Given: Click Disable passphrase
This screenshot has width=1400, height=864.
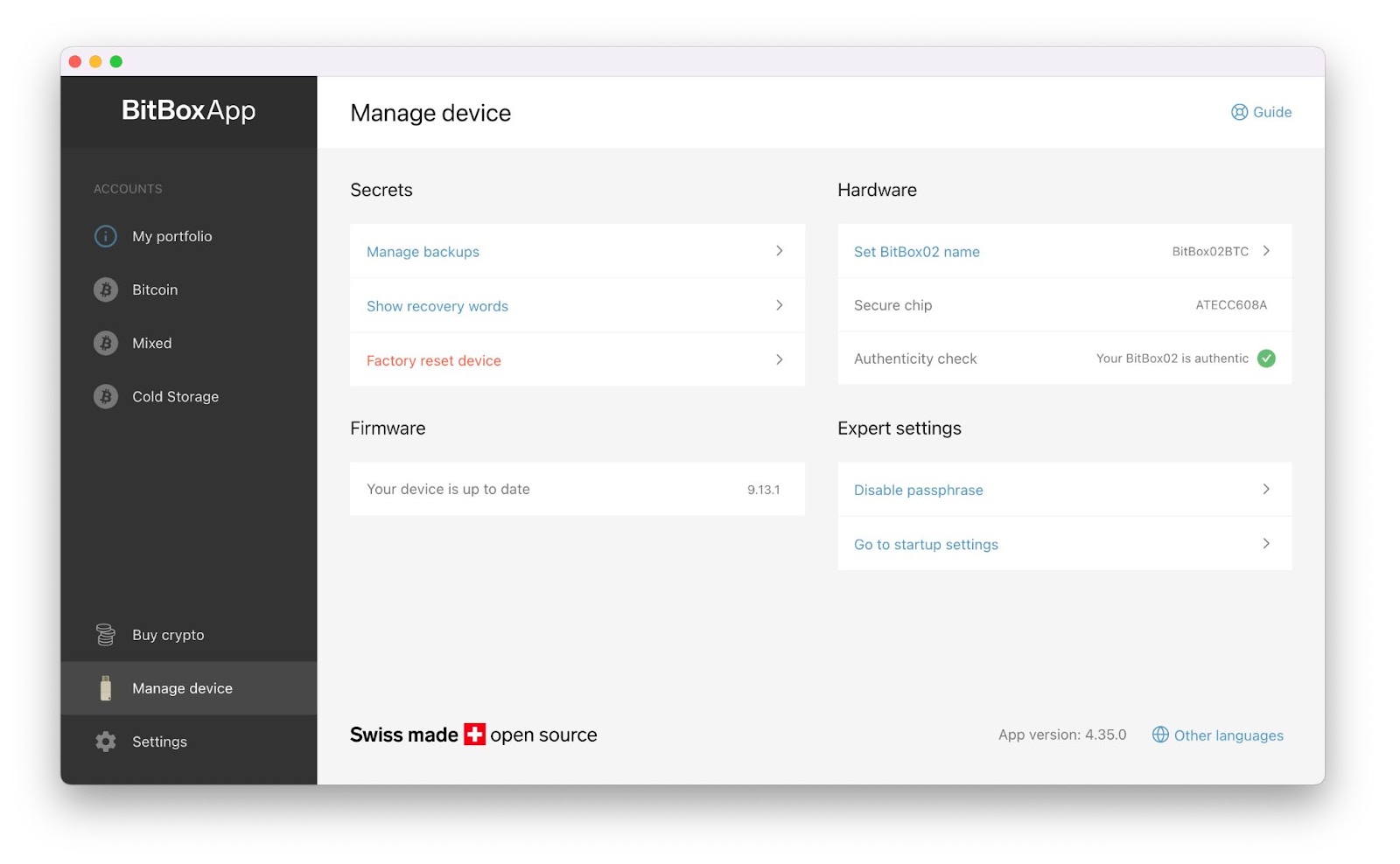Looking at the screenshot, I should pos(919,490).
